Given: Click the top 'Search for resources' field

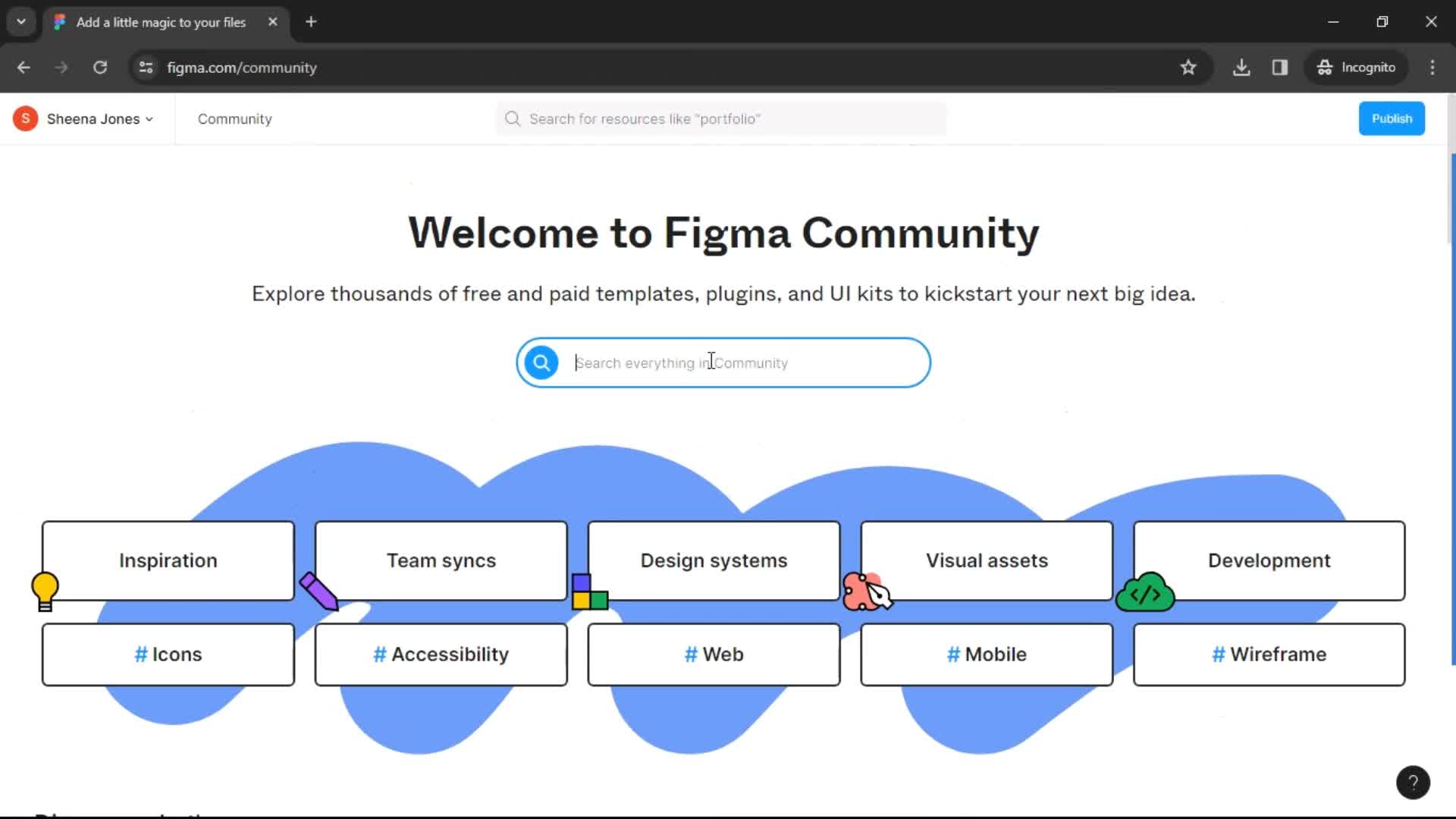Looking at the screenshot, I should (721, 119).
